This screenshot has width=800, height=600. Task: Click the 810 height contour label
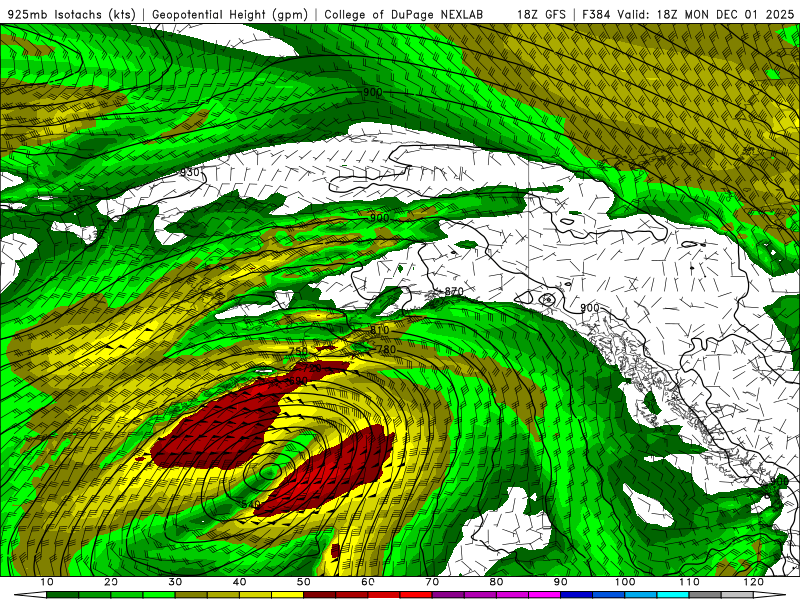pyautogui.click(x=379, y=330)
